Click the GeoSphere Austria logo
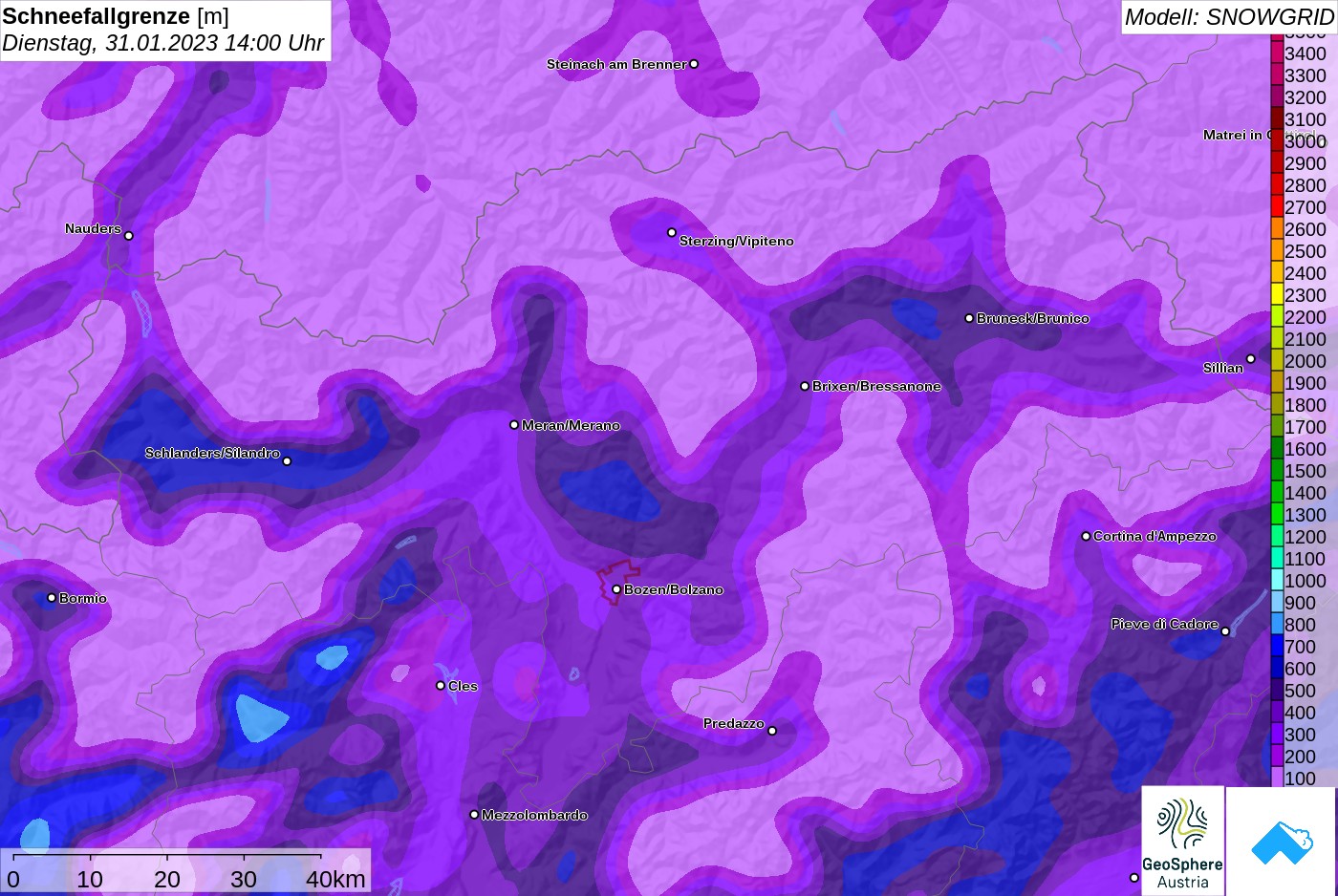 click(x=1182, y=842)
